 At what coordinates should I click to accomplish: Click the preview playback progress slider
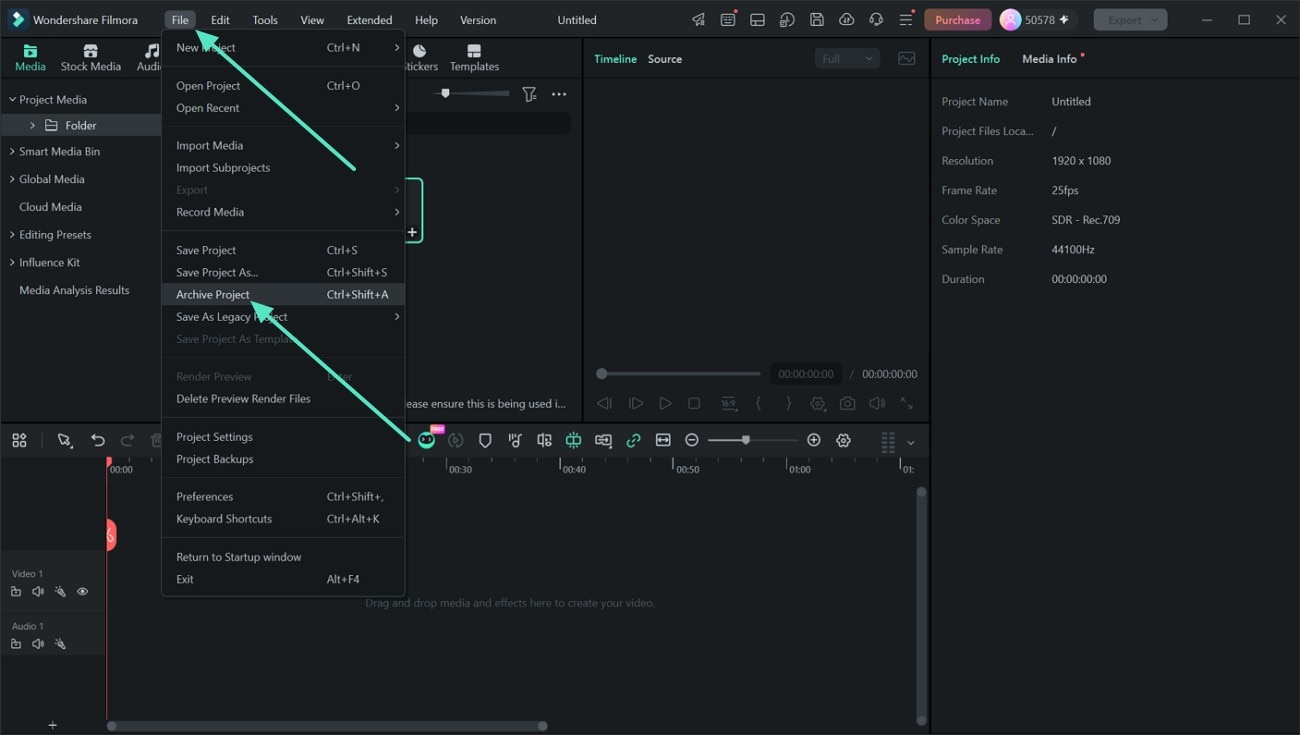[x=679, y=374]
